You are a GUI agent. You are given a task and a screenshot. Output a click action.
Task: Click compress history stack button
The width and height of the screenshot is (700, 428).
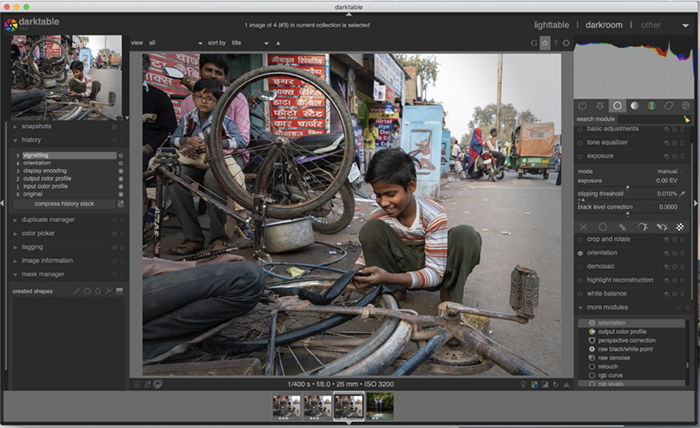(64, 204)
